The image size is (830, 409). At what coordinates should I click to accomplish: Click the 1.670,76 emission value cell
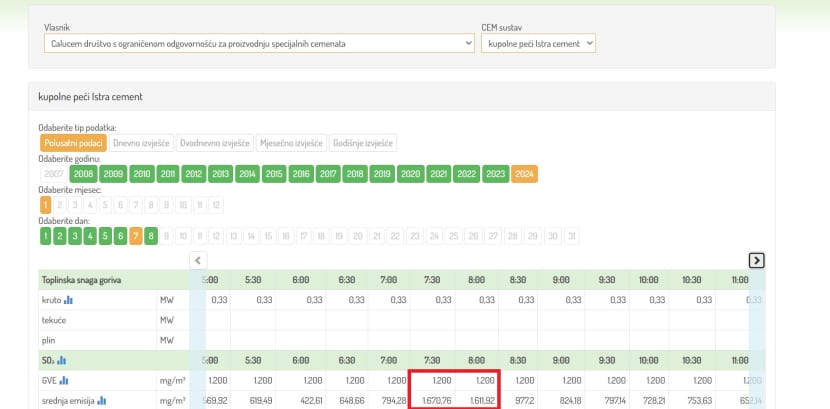pos(432,401)
